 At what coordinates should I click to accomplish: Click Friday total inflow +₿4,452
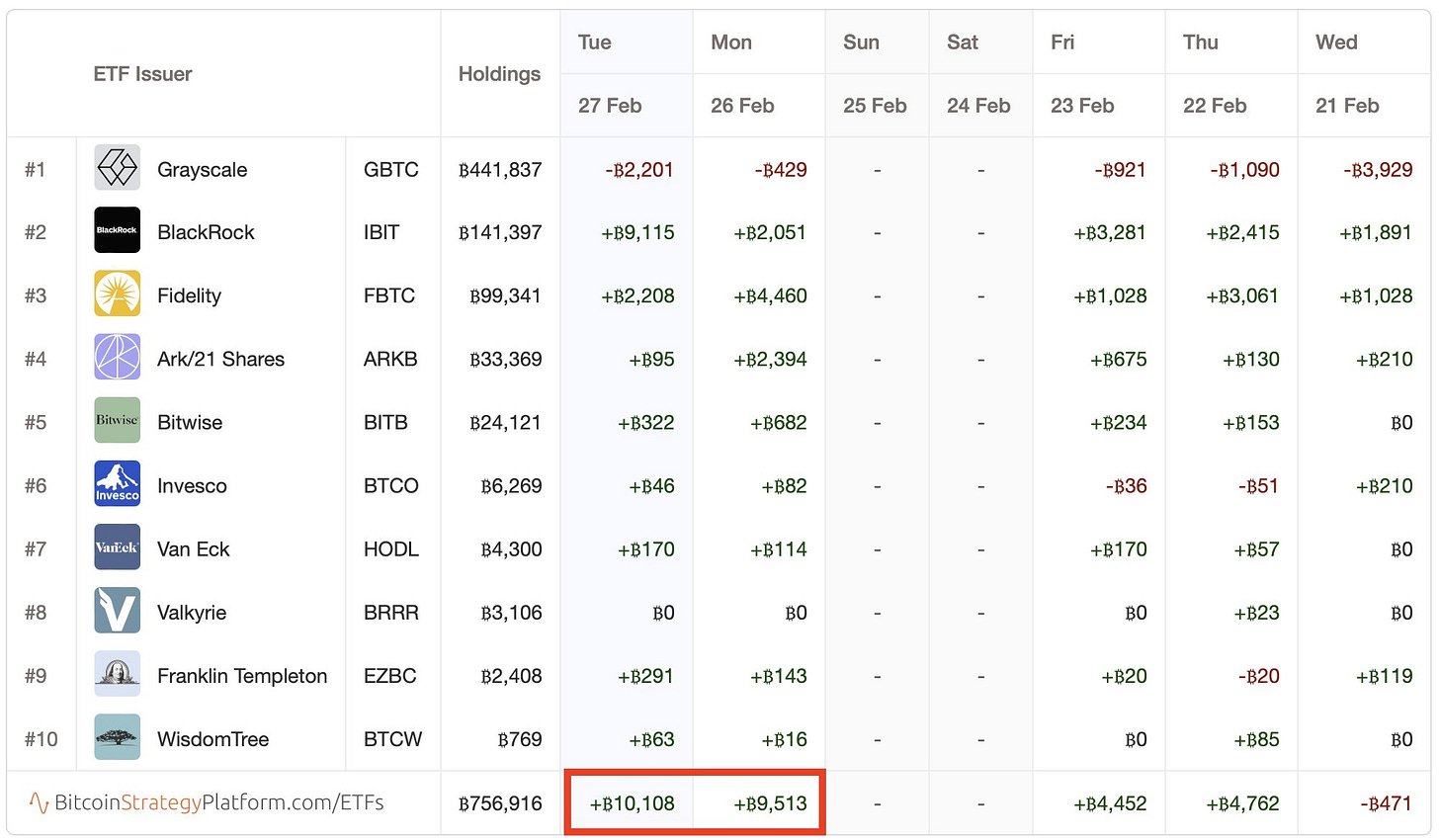click(x=1110, y=803)
